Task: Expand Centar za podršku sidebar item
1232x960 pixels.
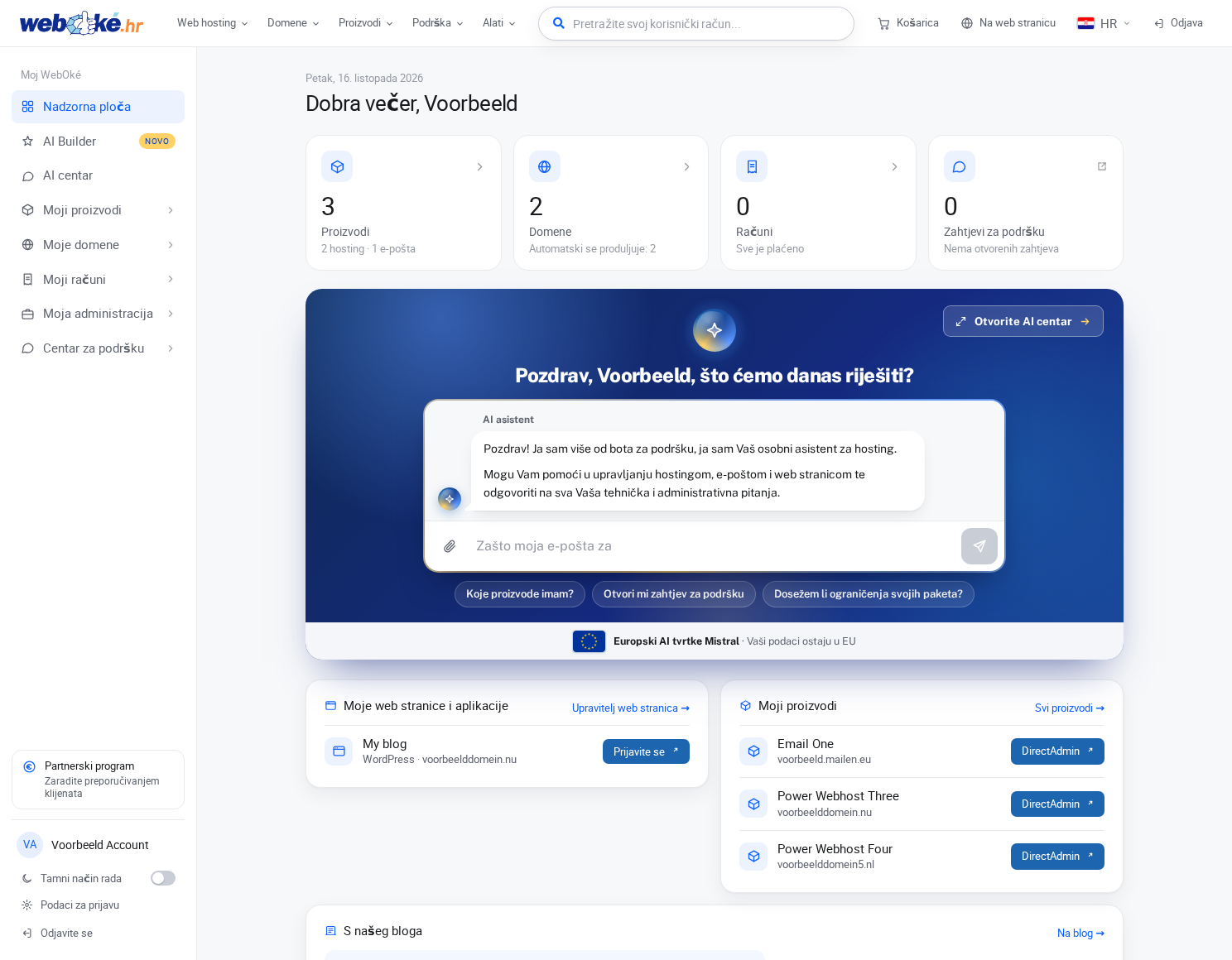Action: point(98,348)
